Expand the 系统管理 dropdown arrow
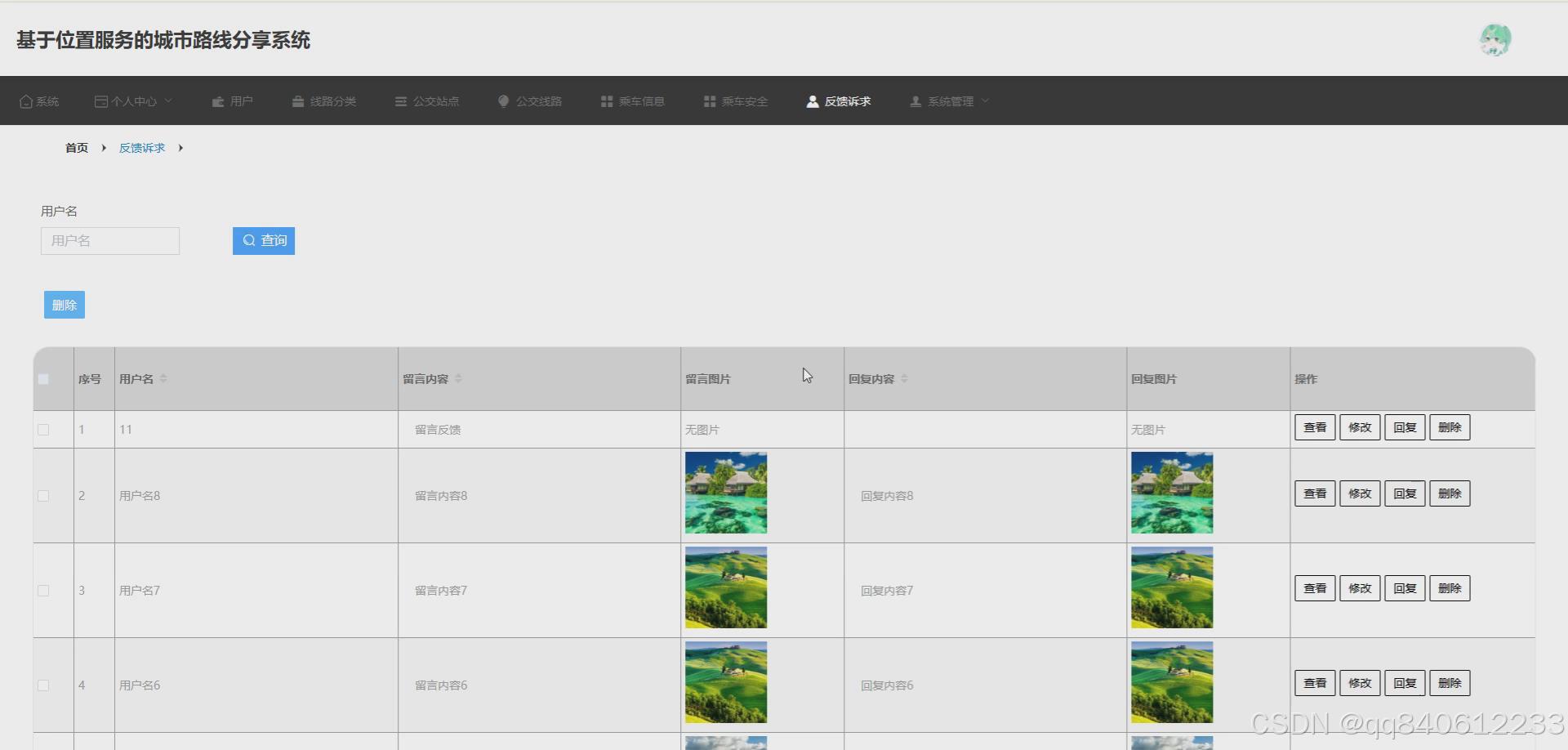Viewport: 1568px width, 750px height. (x=985, y=100)
